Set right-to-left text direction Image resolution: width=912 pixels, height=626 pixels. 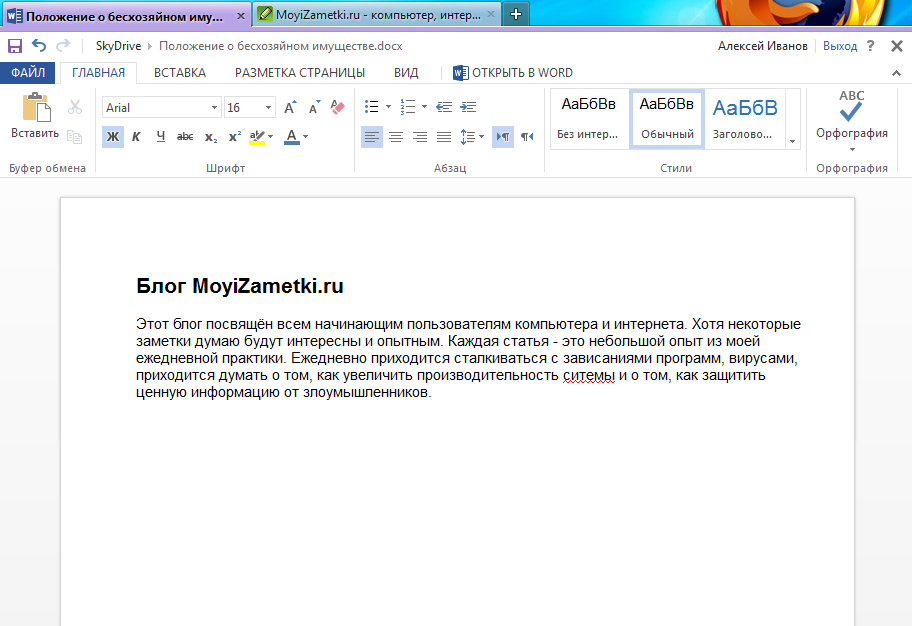pos(527,137)
